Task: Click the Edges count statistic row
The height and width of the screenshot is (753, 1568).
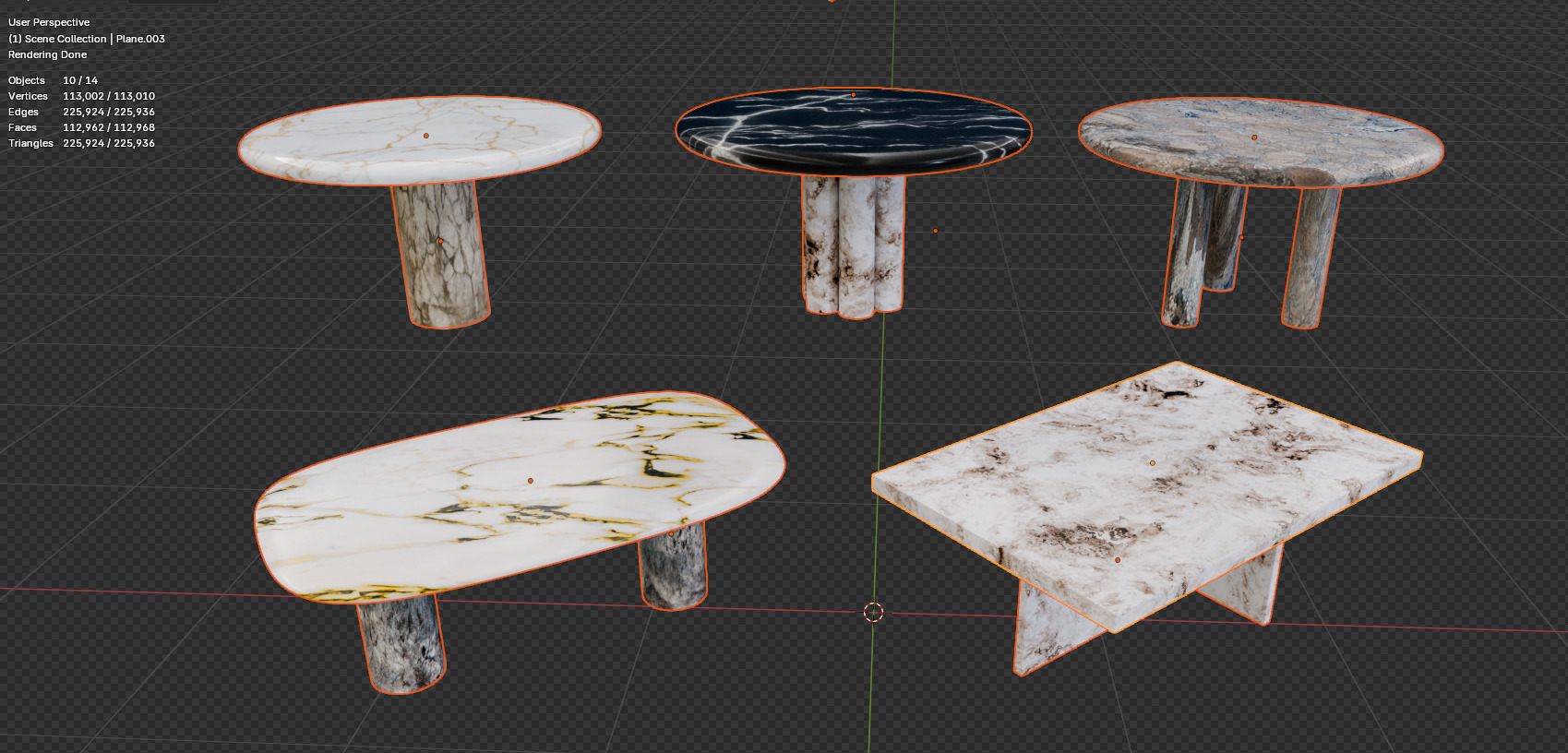Action: [81, 112]
